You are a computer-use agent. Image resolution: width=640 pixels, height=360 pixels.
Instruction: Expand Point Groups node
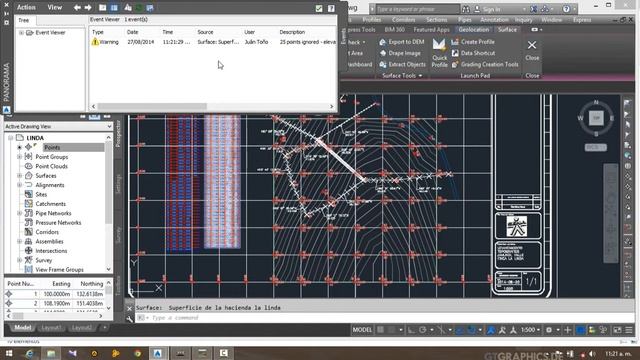(x=19, y=157)
